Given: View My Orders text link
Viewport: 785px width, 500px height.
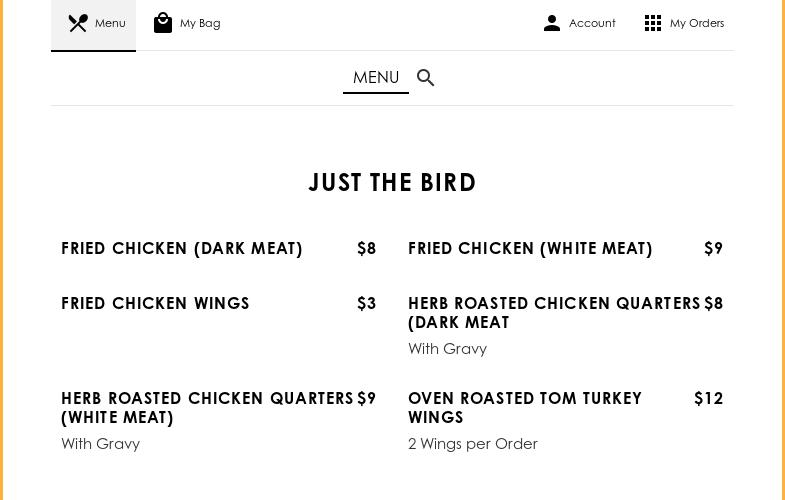Looking at the screenshot, I should click(x=697, y=23).
